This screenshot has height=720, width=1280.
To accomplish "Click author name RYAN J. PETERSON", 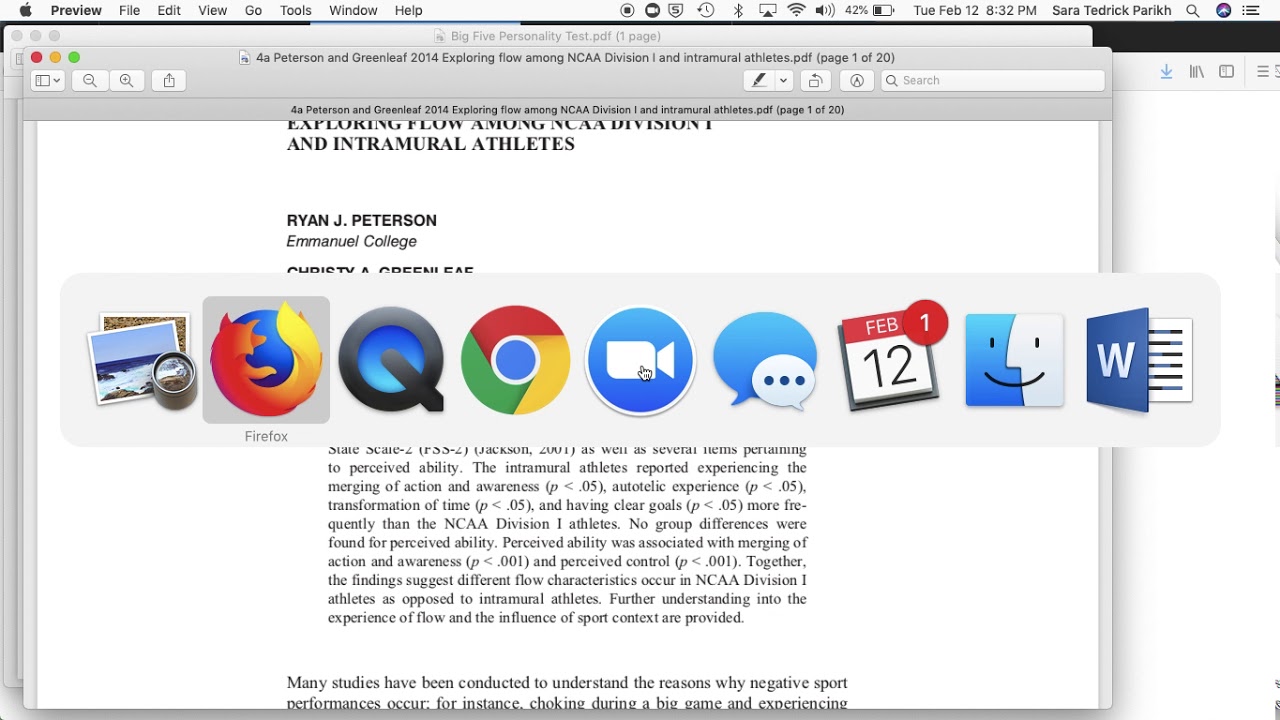I will [x=362, y=221].
